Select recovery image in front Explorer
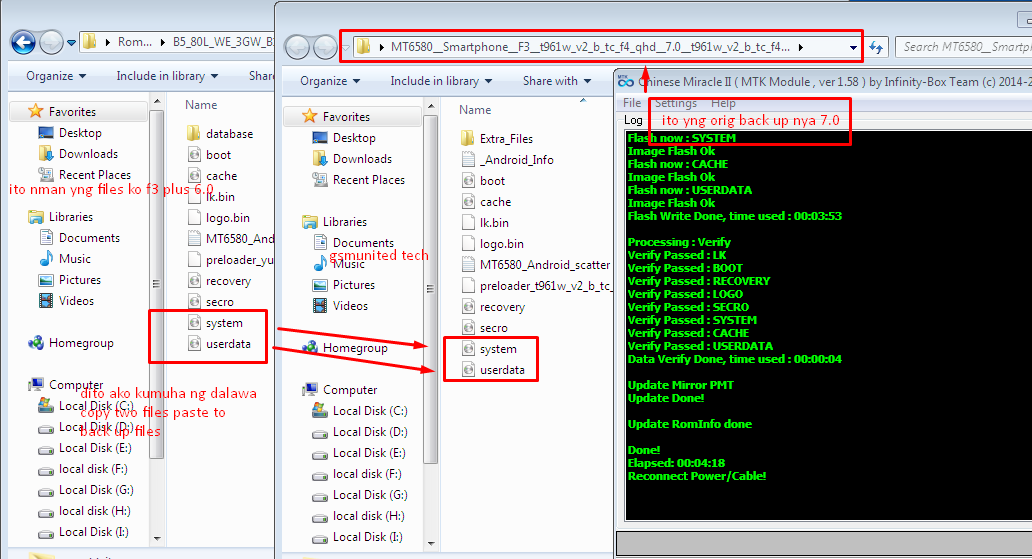 [x=494, y=307]
